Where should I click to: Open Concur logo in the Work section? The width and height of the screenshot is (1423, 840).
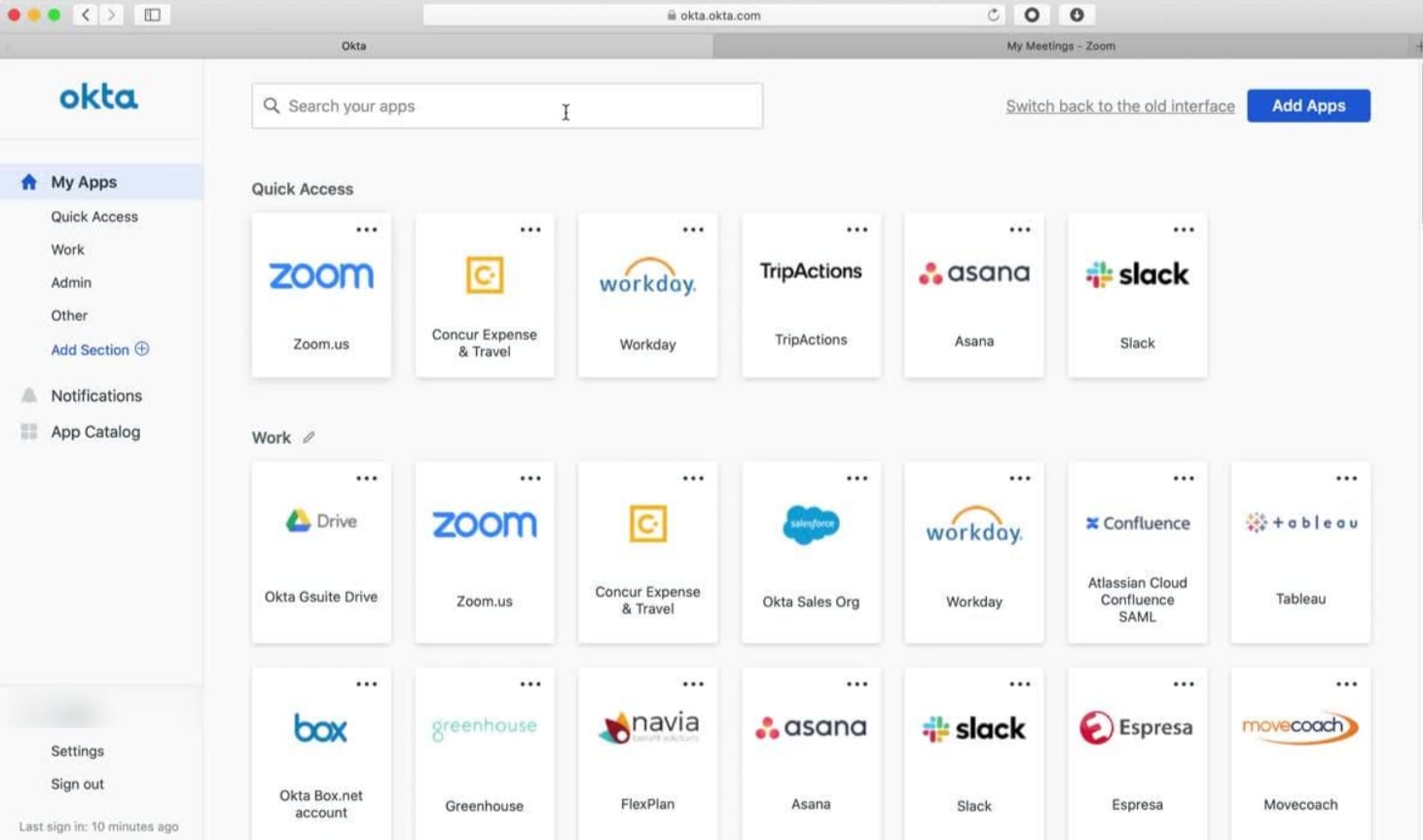click(x=648, y=524)
